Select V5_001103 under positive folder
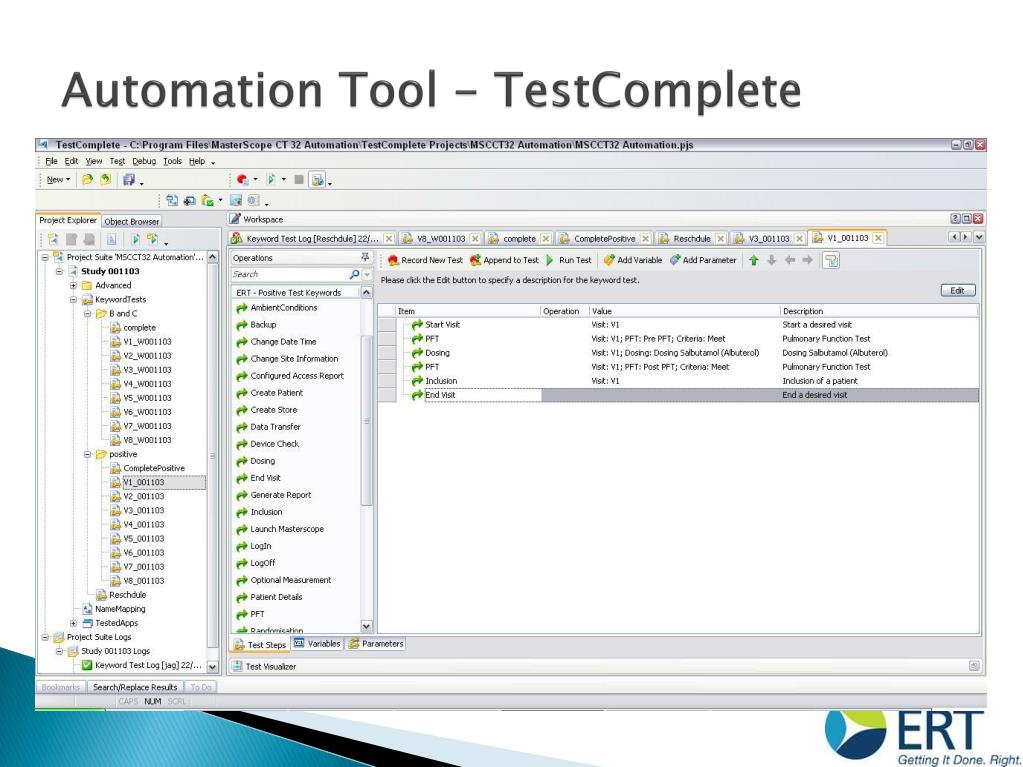The width and height of the screenshot is (1023, 767). (137, 539)
